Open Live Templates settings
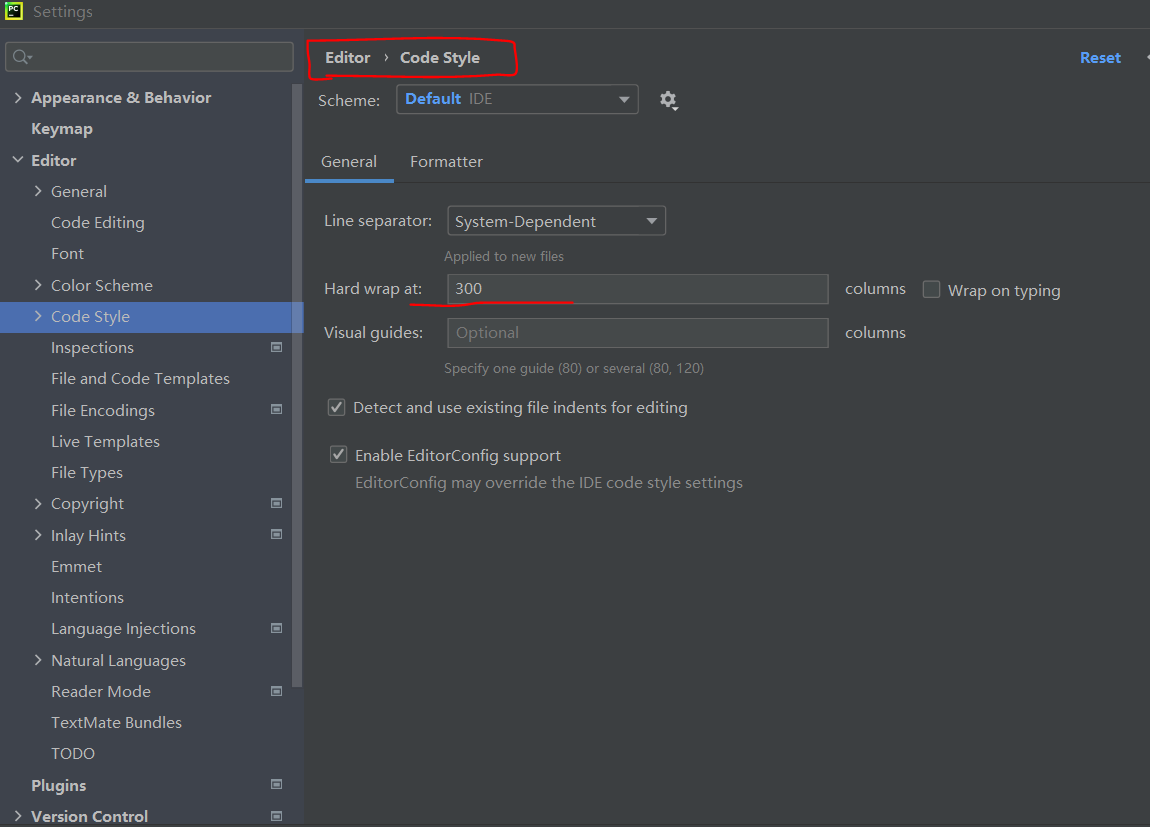This screenshot has width=1150, height=827. (105, 441)
